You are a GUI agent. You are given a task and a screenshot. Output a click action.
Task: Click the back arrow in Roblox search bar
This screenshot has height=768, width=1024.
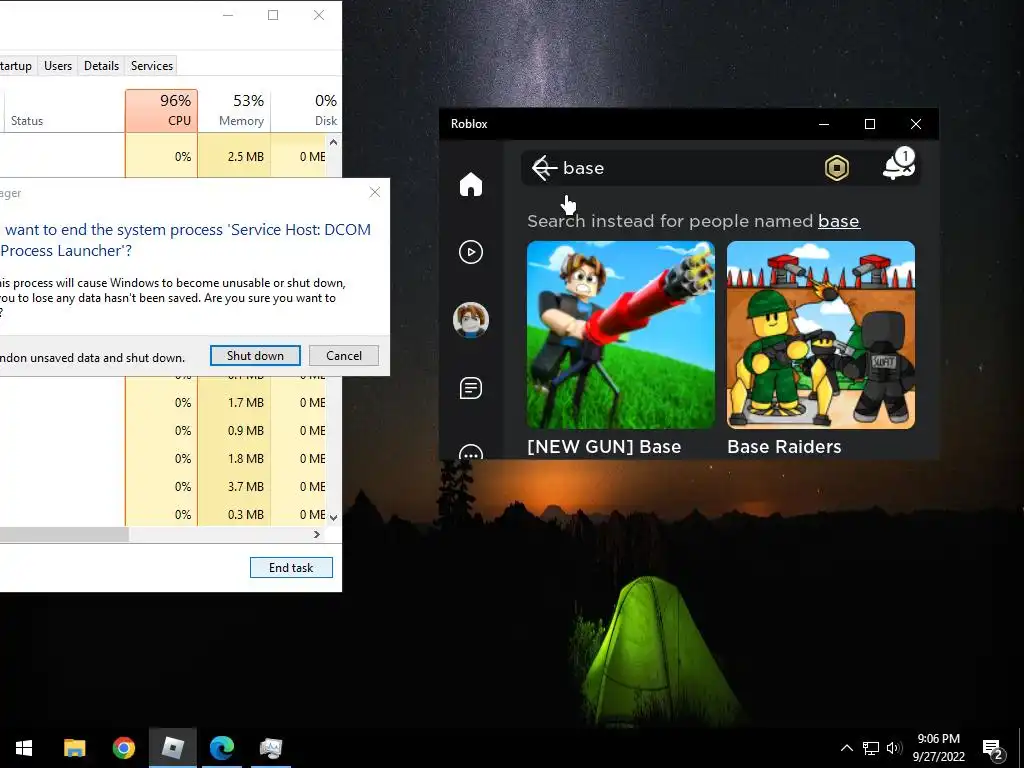coord(543,168)
